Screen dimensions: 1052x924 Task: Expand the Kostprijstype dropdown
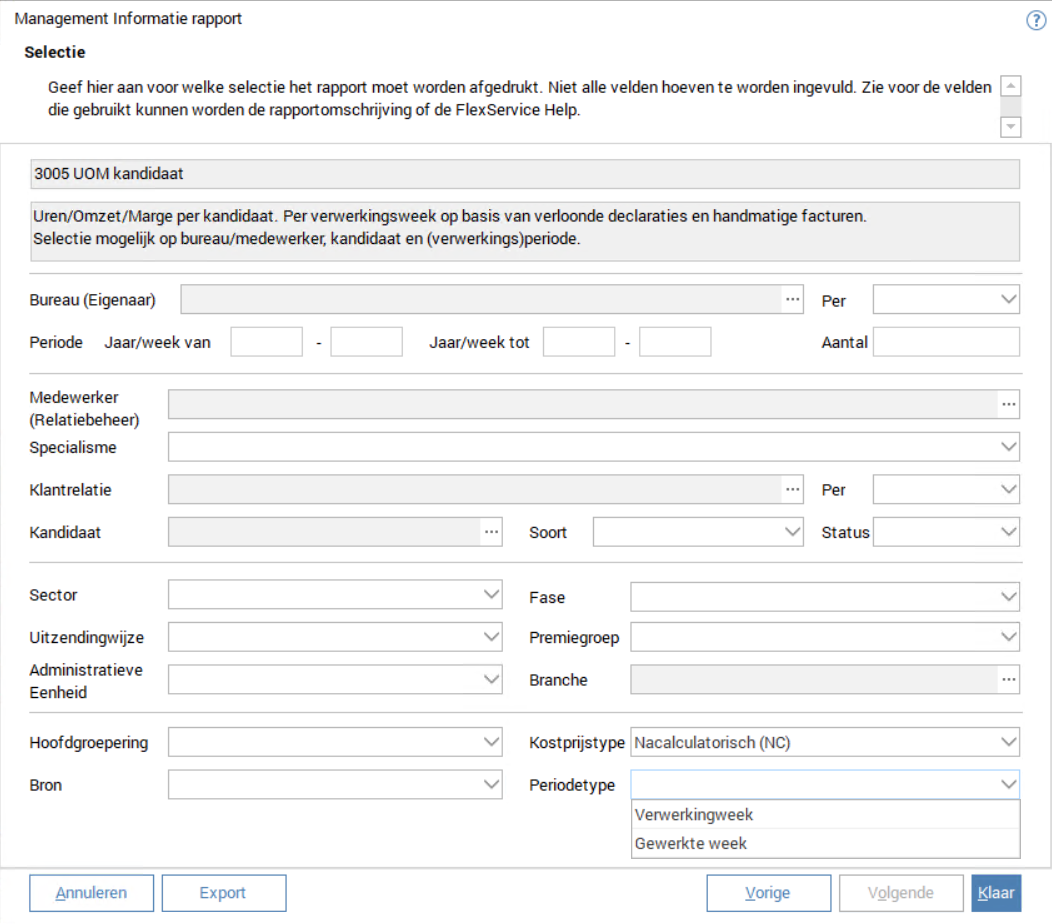point(1008,742)
